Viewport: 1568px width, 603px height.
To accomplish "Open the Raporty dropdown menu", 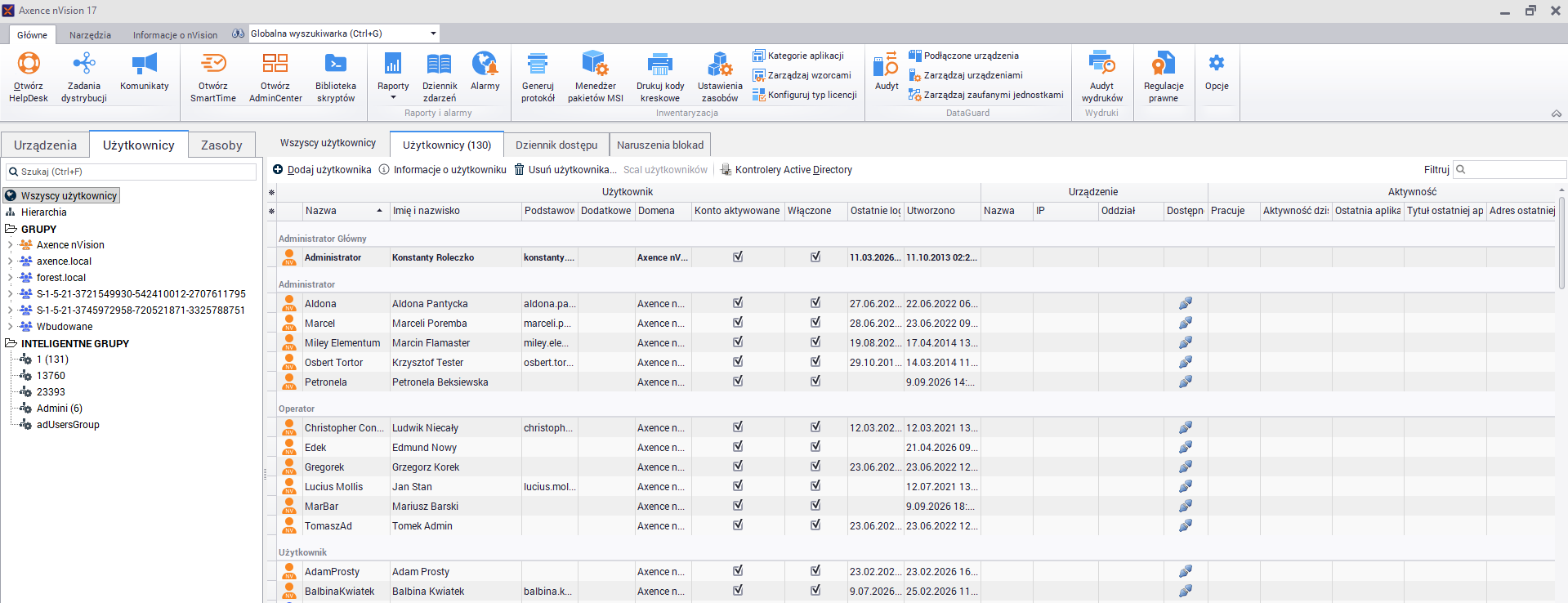I will 393,76.
